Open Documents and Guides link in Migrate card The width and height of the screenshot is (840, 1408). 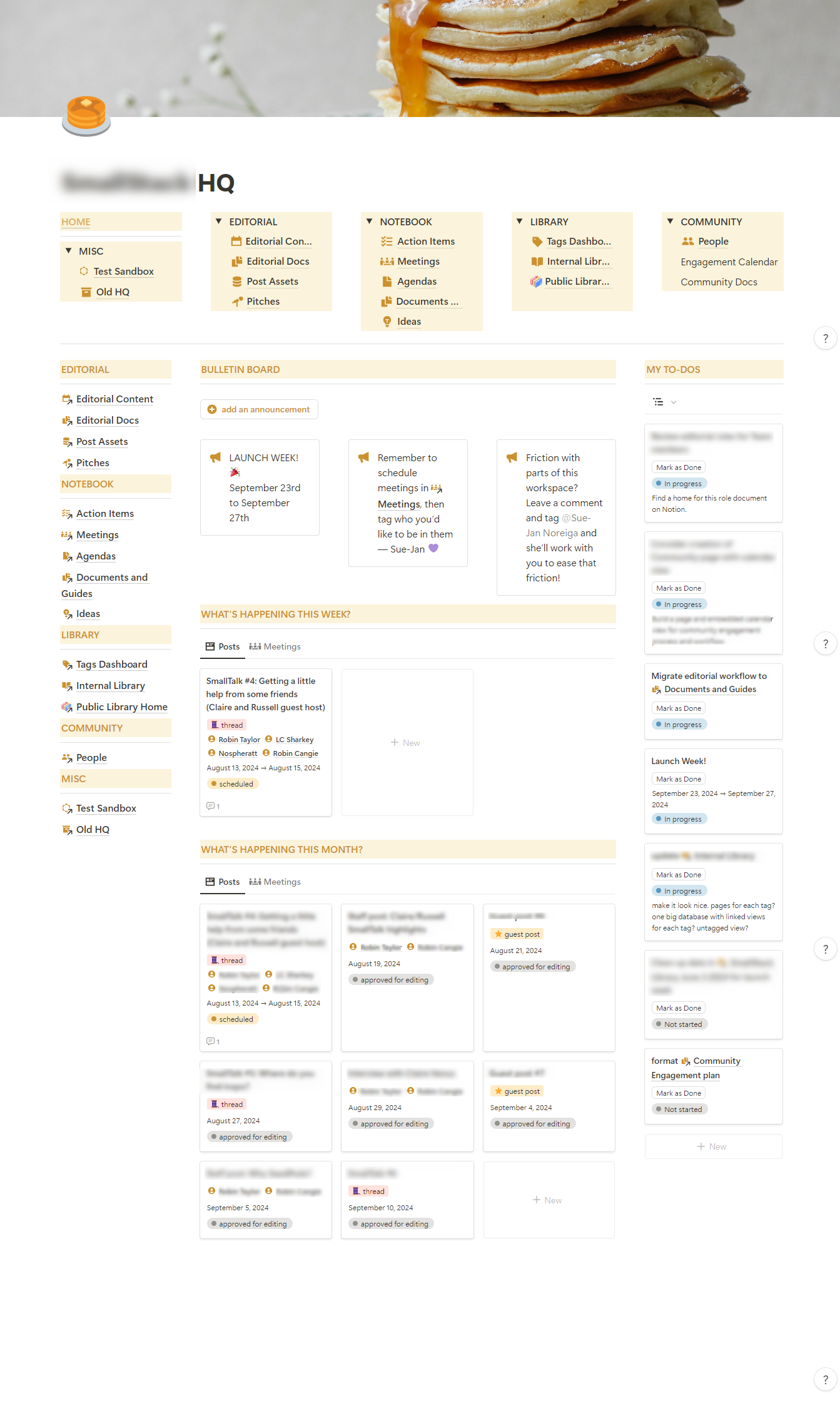(710, 690)
